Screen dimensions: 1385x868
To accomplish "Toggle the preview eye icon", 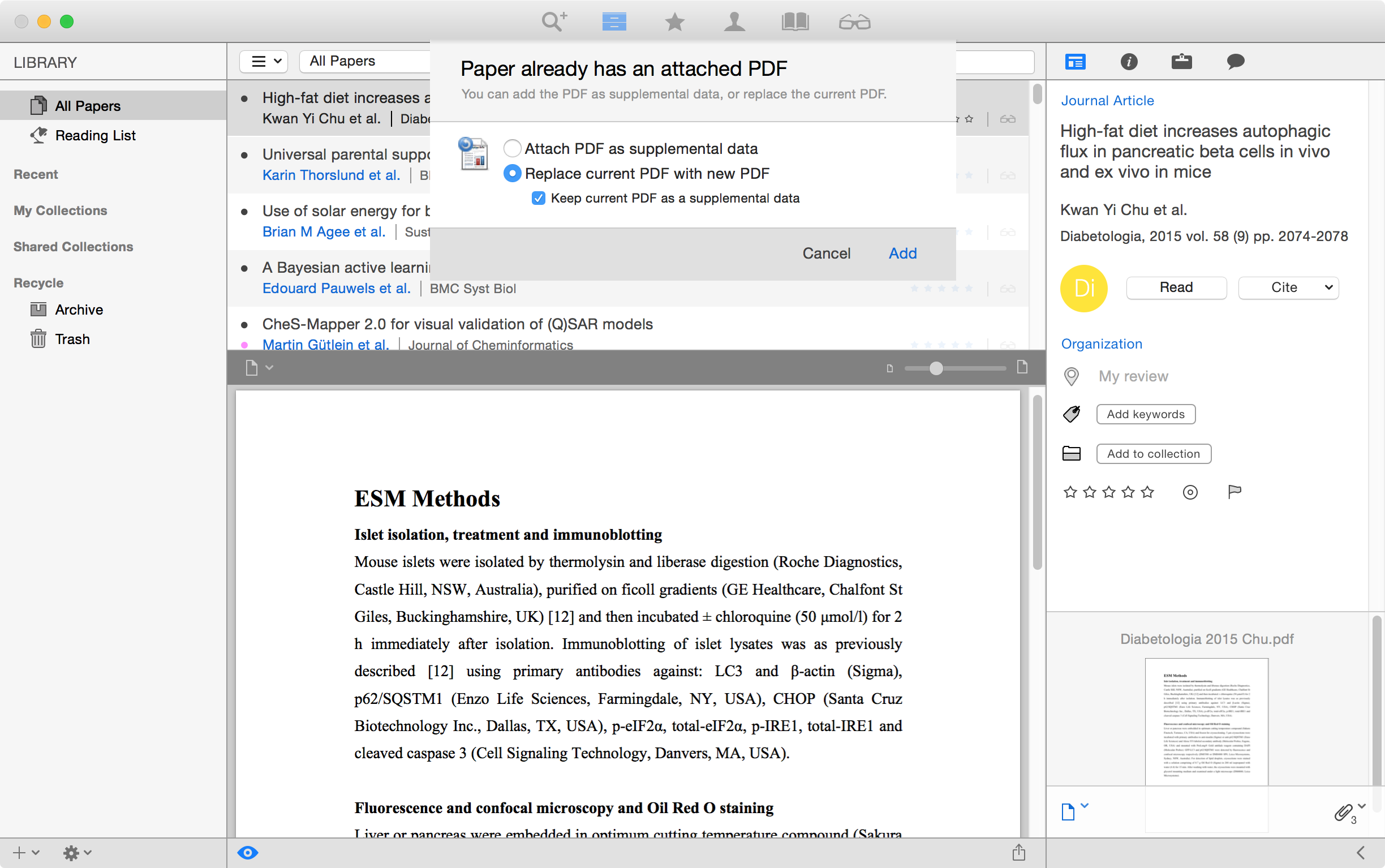I will point(248,853).
